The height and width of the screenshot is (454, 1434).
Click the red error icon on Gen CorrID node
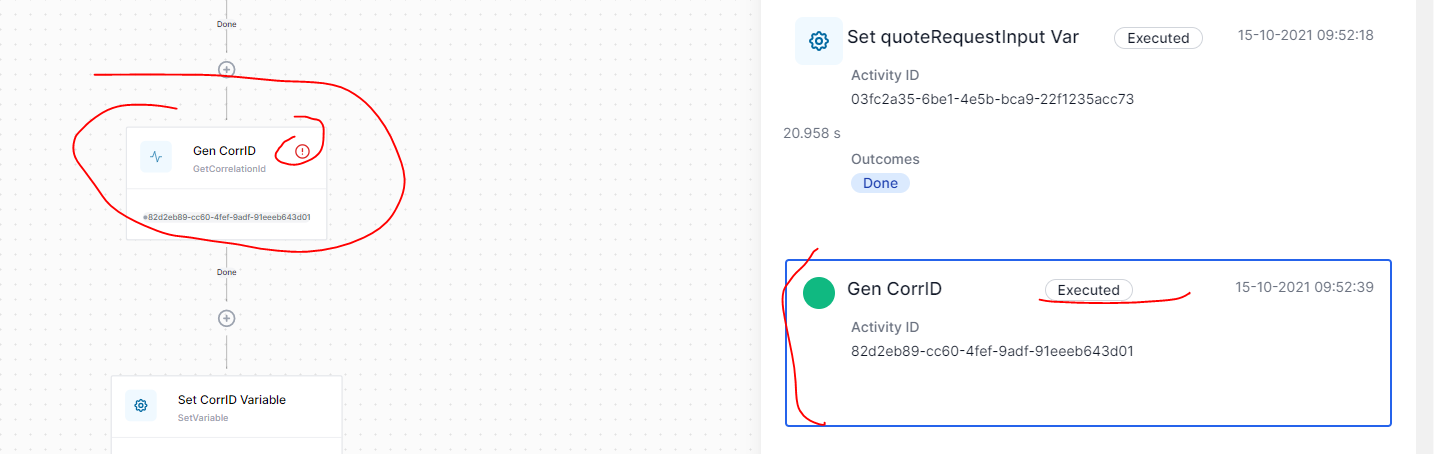[x=302, y=151]
